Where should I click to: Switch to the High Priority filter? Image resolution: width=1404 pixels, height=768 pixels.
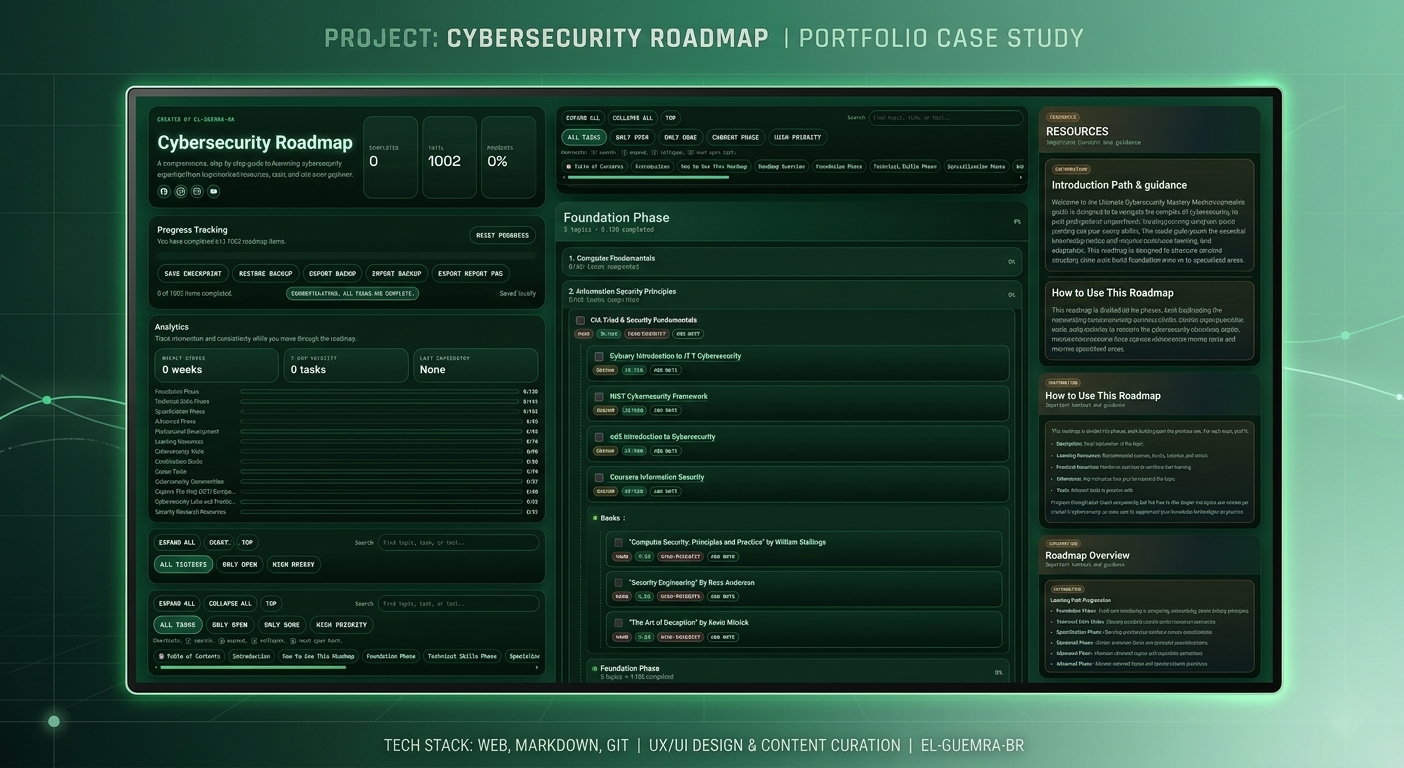798,137
